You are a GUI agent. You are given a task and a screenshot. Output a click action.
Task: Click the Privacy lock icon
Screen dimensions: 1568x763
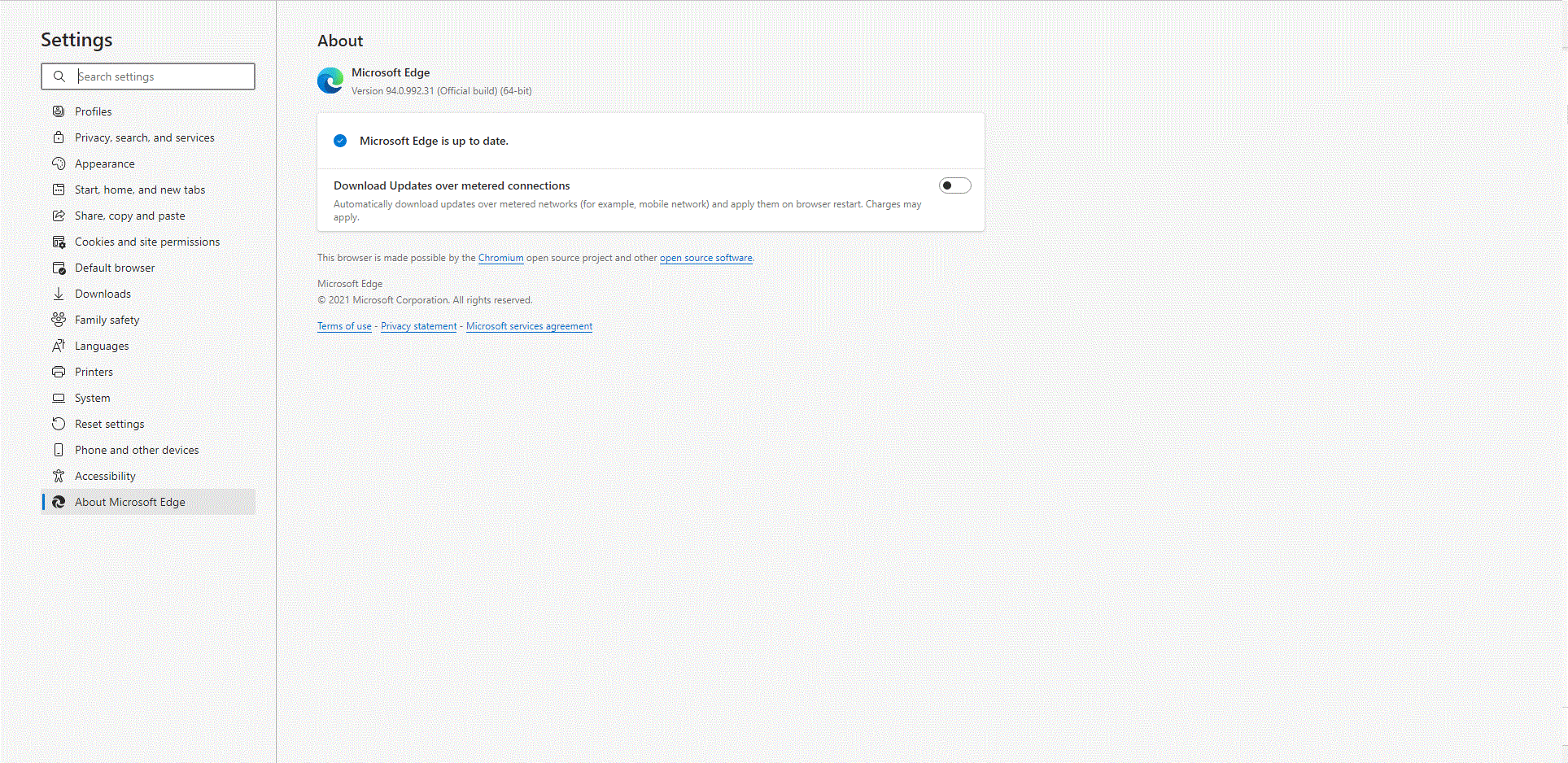(x=59, y=137)
